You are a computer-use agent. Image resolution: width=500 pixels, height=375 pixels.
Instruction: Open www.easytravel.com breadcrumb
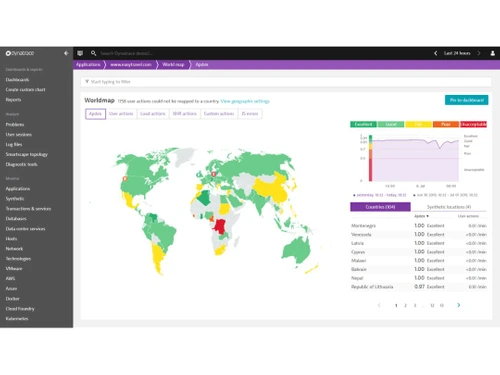pyautogui.click(x=131, y=64)
